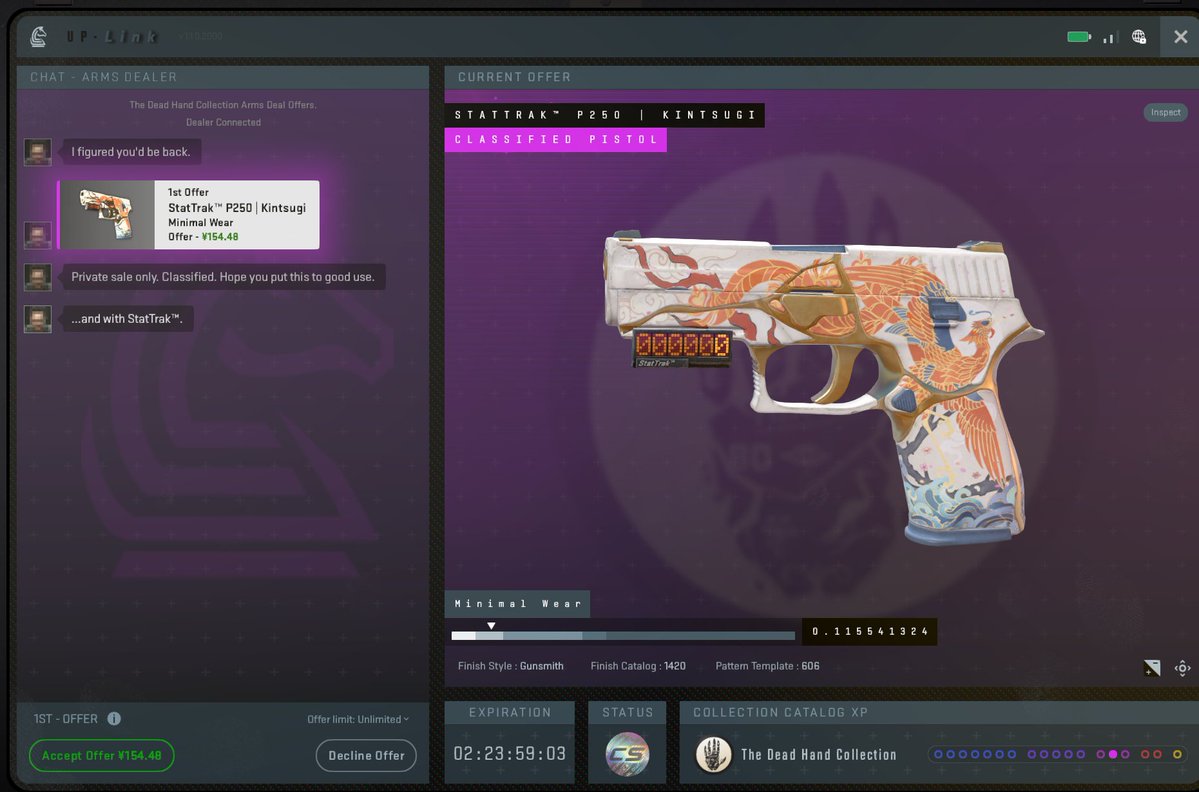Viewport: 1199px width, 792px height.
Task: Click the info icon beside 1ST - OFFER
Action: (x=114, y=719)
